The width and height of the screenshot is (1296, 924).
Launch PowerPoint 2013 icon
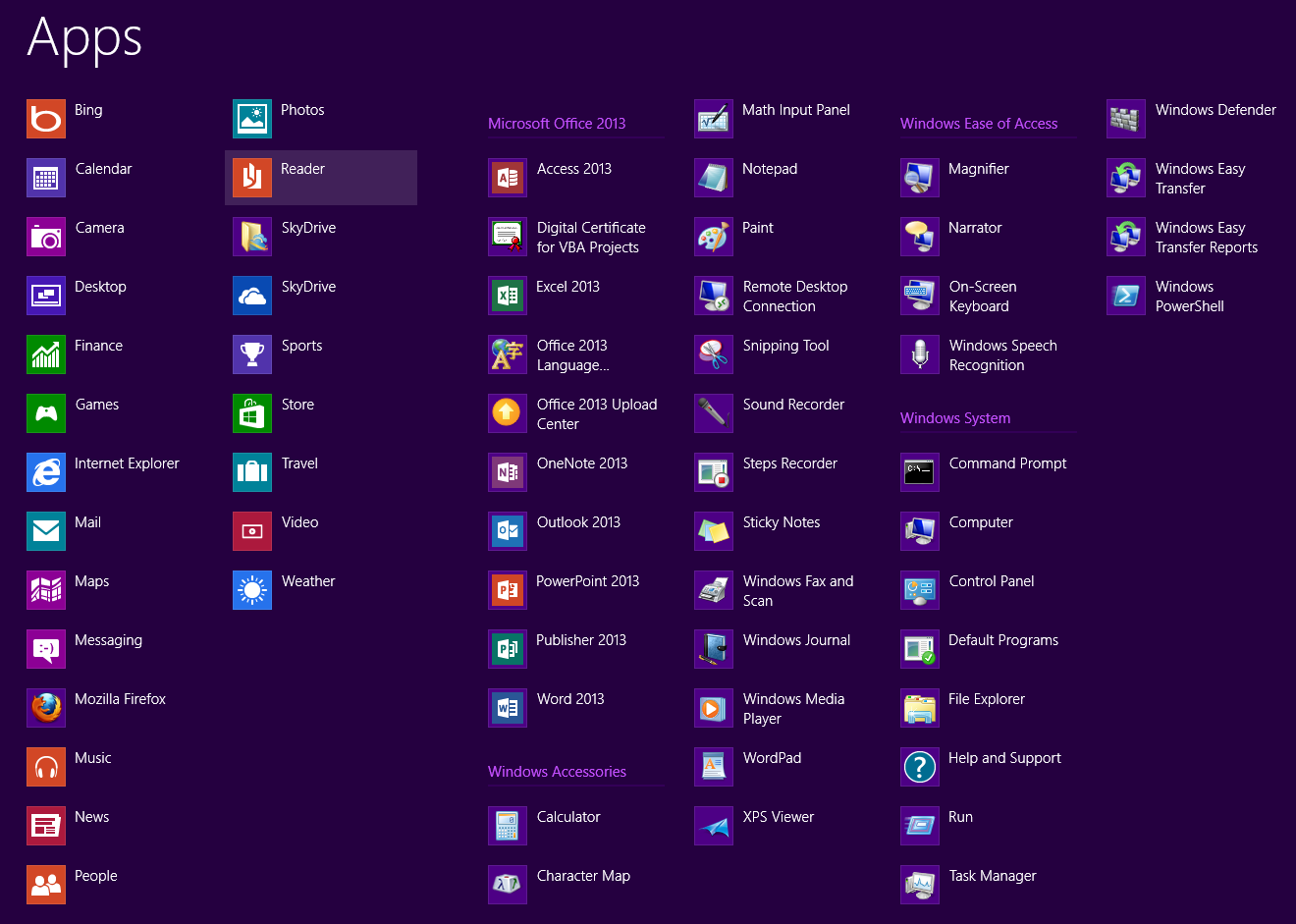coord(508,590)
